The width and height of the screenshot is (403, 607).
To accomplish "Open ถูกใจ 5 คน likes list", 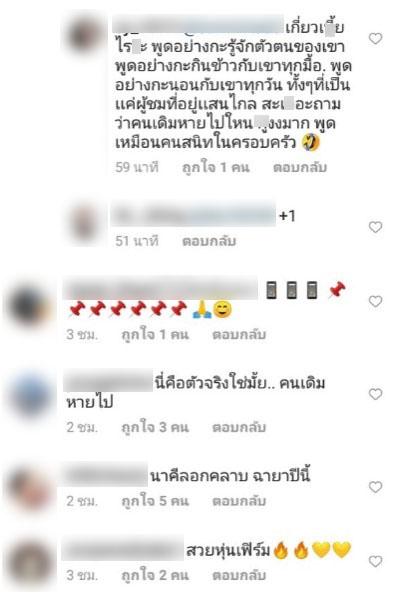I will pyautogui.click(x=155, y=501).
